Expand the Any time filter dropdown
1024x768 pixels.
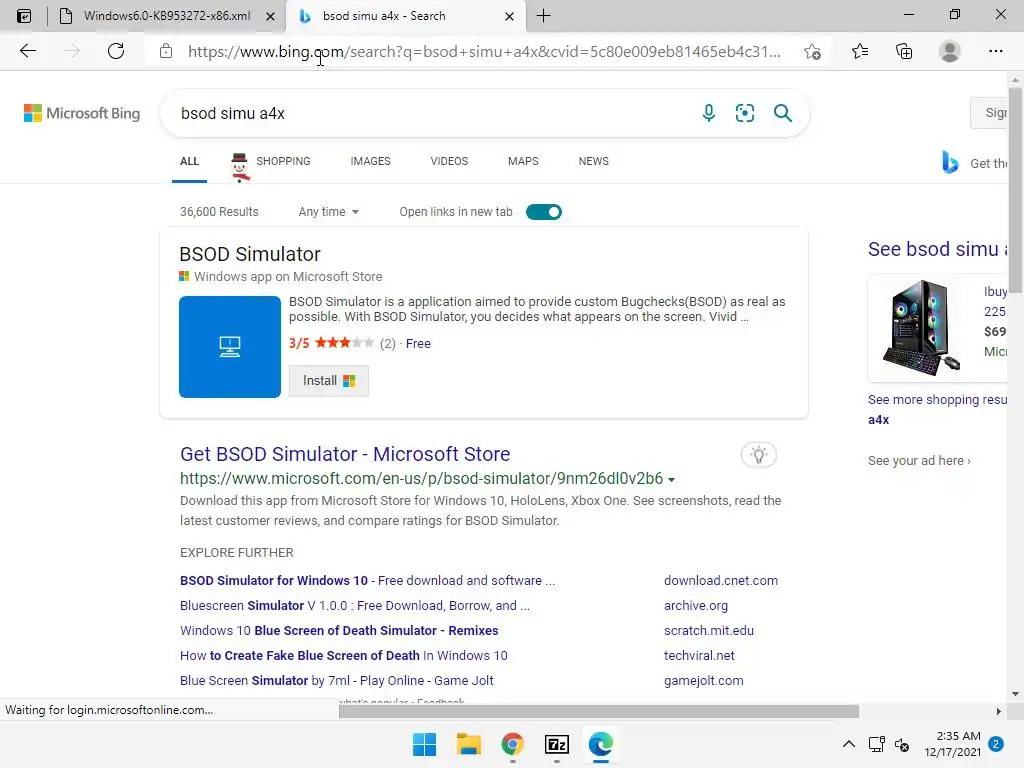[x=328, y=212]
